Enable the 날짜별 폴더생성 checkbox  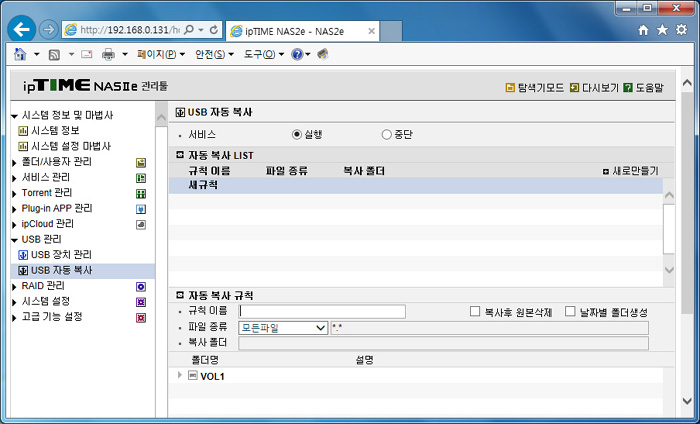pos(570,311)
